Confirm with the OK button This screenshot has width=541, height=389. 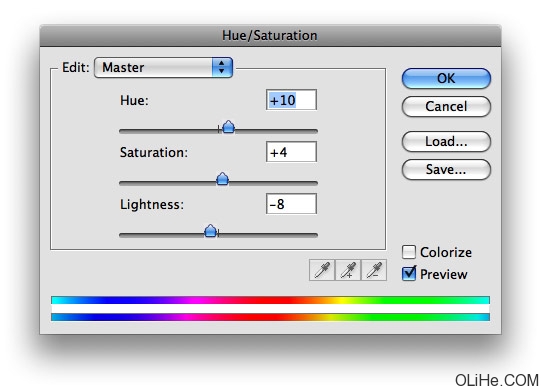[x=446, y=78]
